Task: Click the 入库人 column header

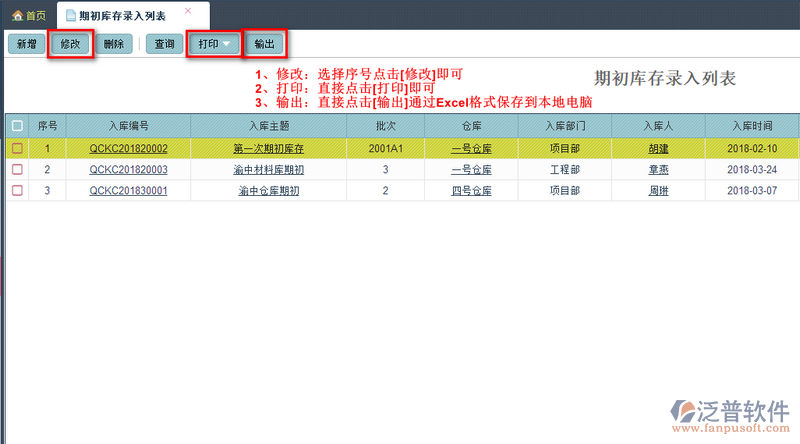Action: click(658, 126)
